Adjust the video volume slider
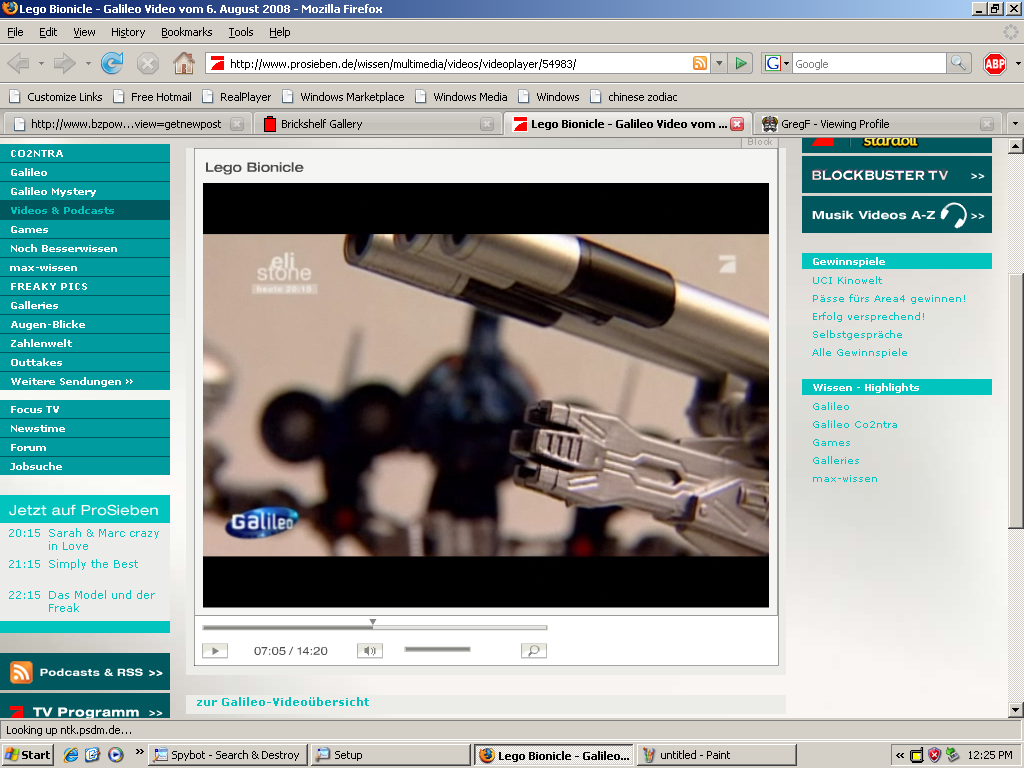The image size is (1024, 768). point(437,649)
